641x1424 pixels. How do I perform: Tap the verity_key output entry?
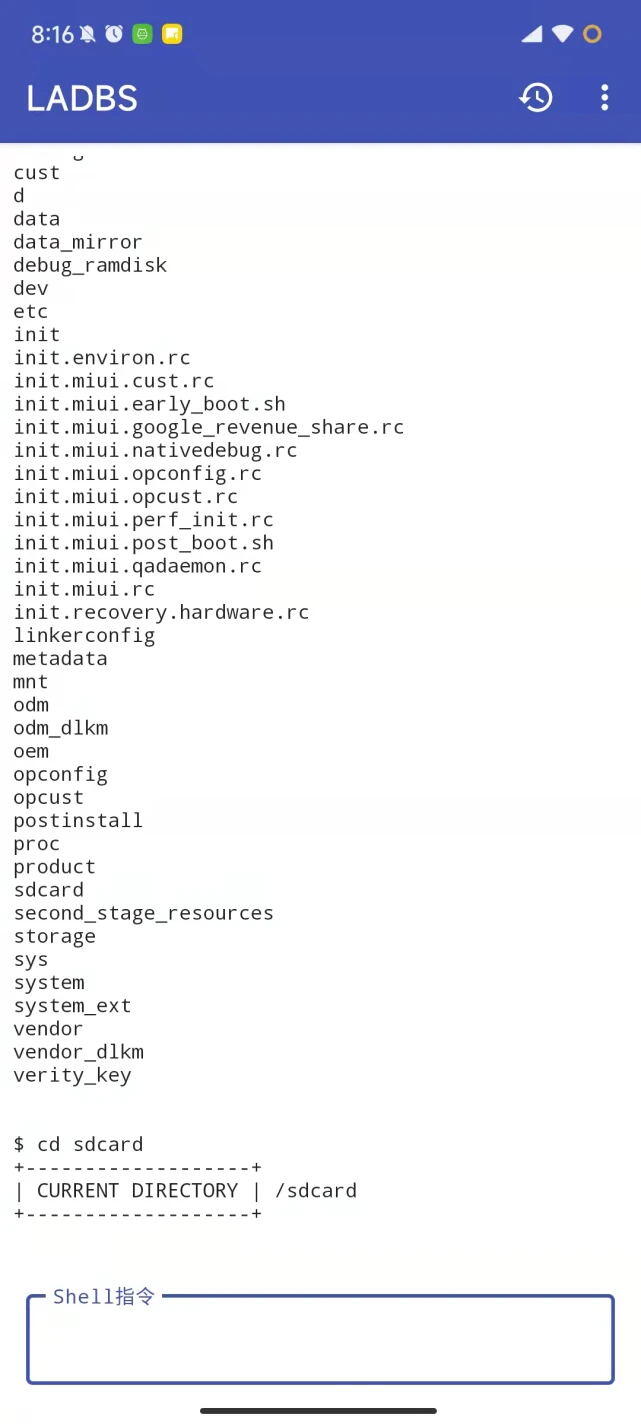click(72, 1075)
